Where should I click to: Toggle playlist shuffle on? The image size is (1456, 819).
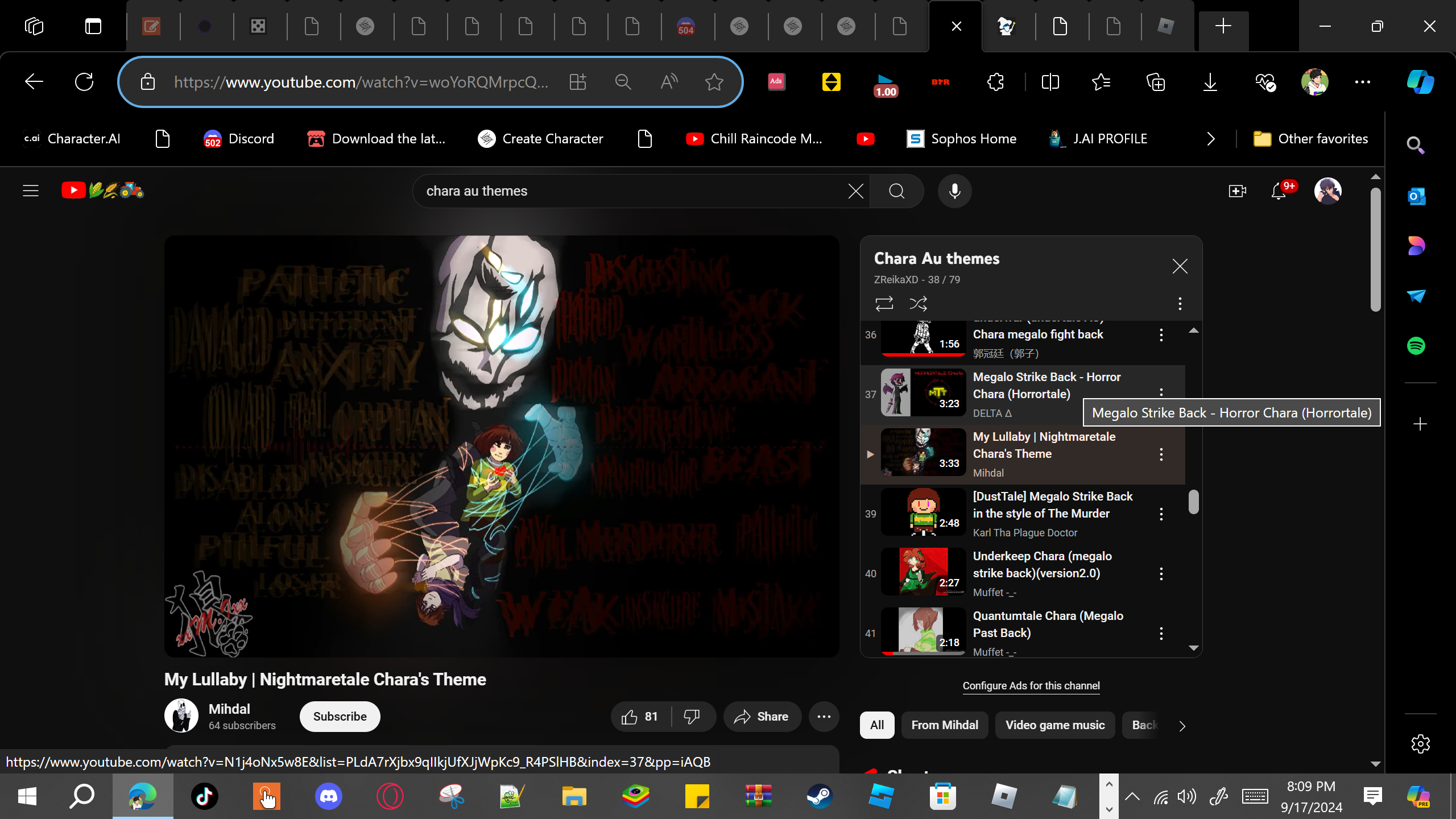(918, 304)
